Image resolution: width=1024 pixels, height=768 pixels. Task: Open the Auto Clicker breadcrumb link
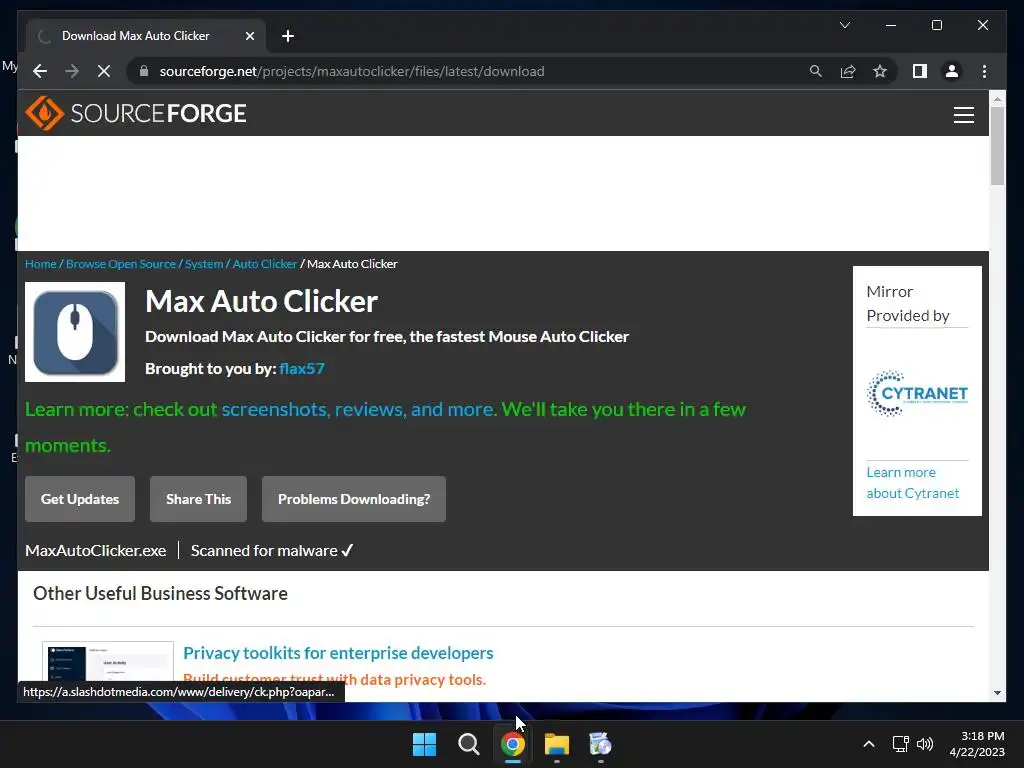click(x=264, y=264)
